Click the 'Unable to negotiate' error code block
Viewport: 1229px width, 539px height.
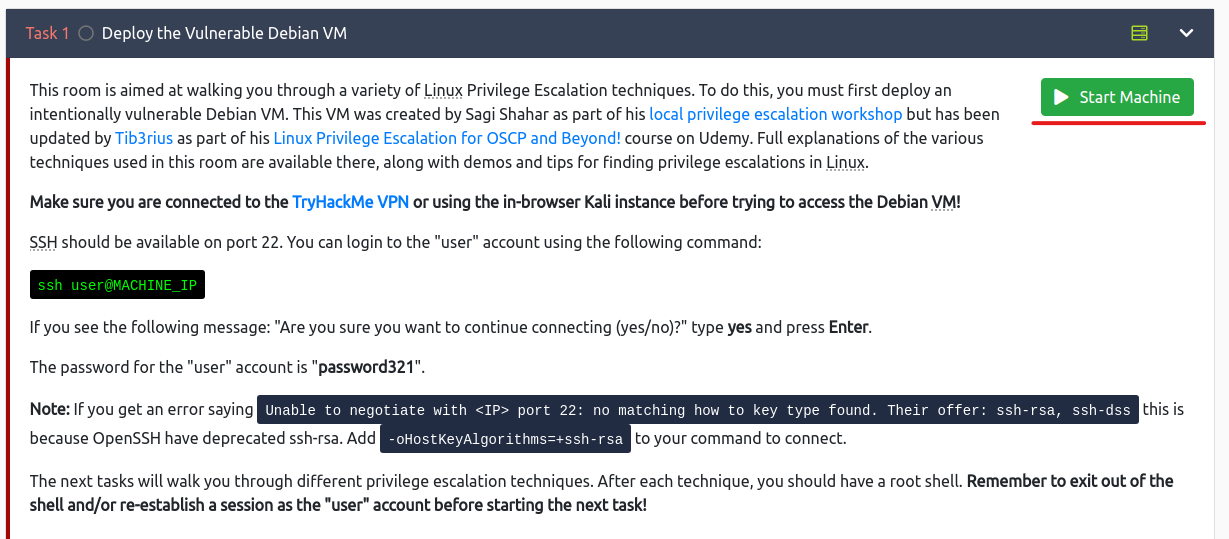pyautogui.click(x=697, y=410)
